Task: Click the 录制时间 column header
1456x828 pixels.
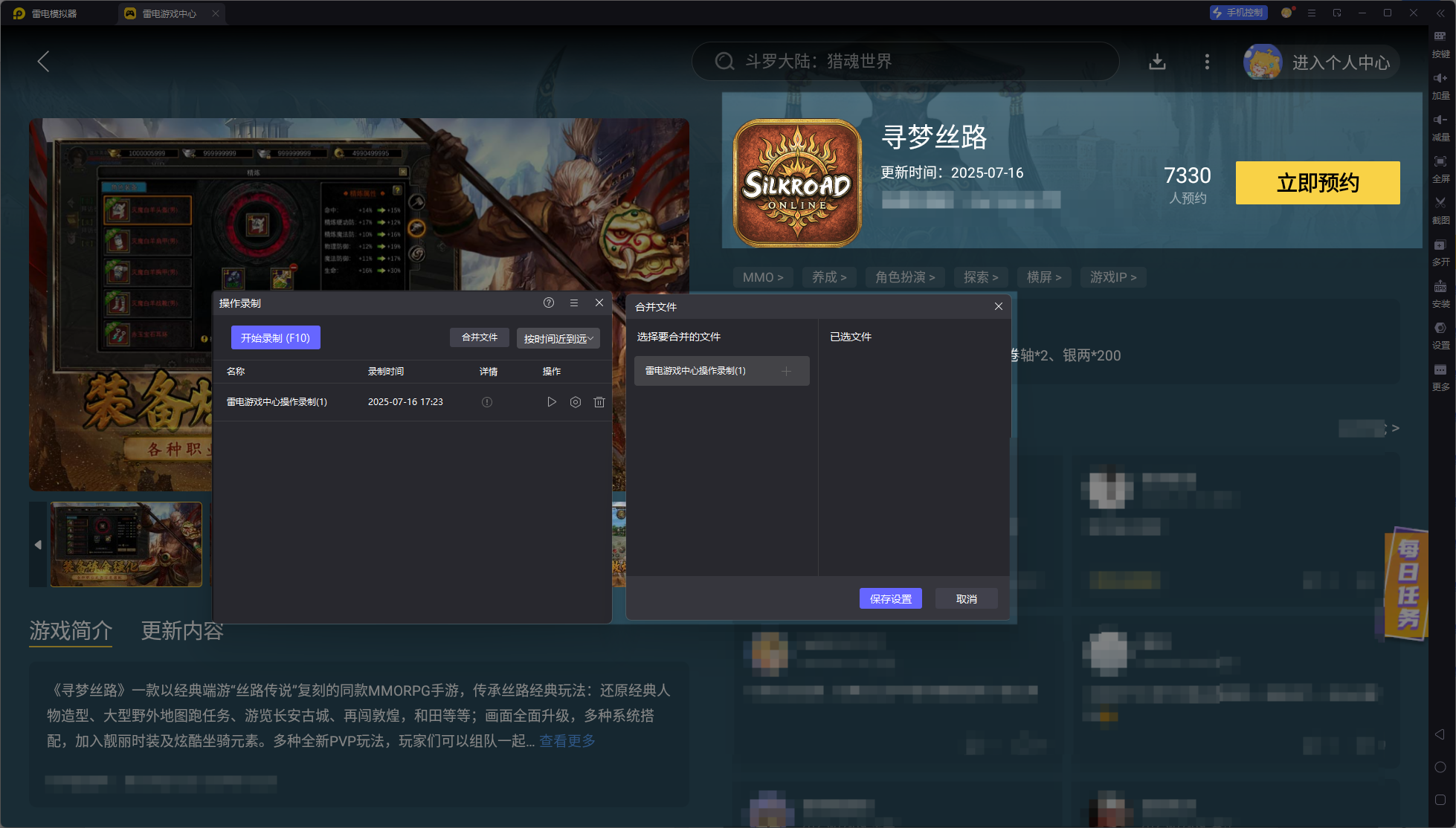Action: (x=386, y=372)
